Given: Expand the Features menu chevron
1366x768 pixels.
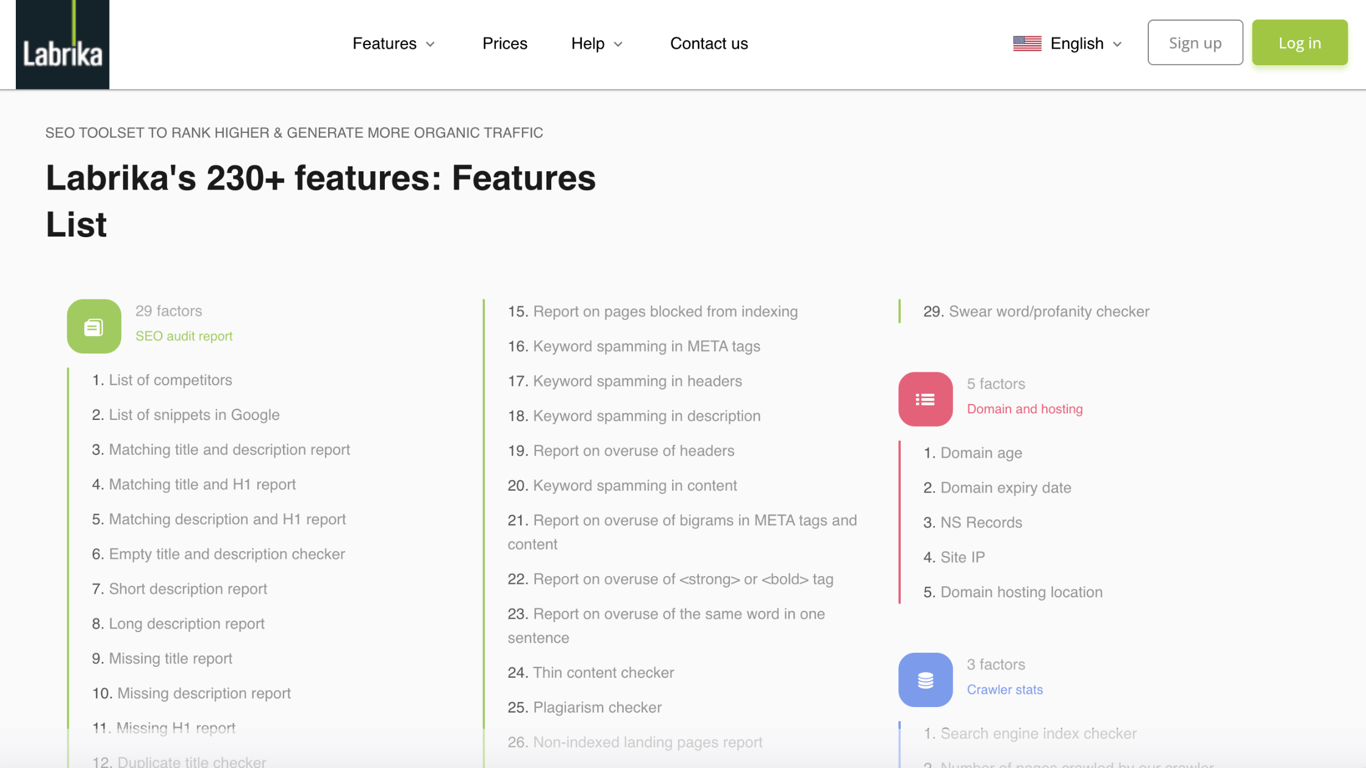Looking at the screenshot, I should 431,44.
